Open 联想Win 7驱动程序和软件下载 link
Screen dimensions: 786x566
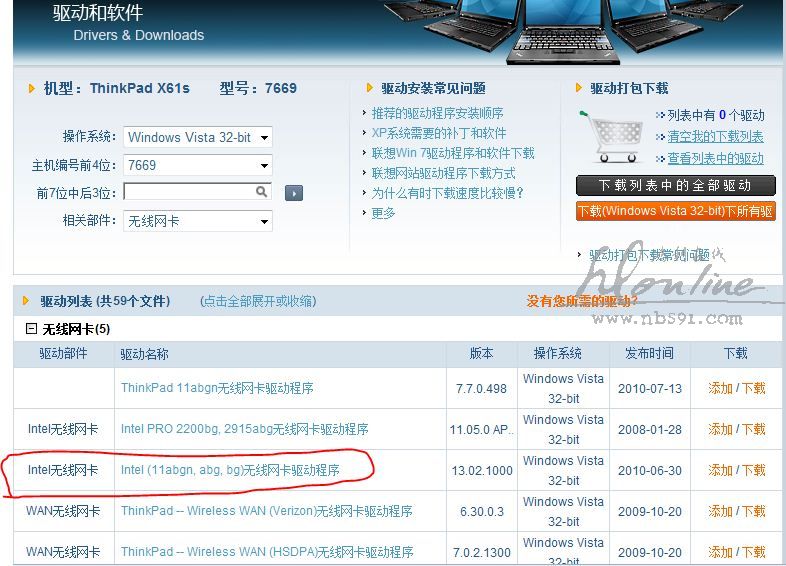pos(453,153)
